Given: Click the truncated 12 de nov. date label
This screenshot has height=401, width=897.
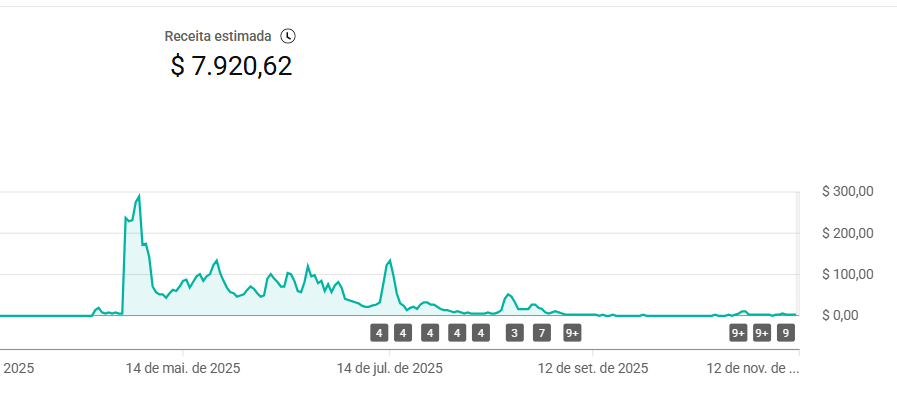Looking at the screenshot, I should pyautogui.click(x=753, y=368).
